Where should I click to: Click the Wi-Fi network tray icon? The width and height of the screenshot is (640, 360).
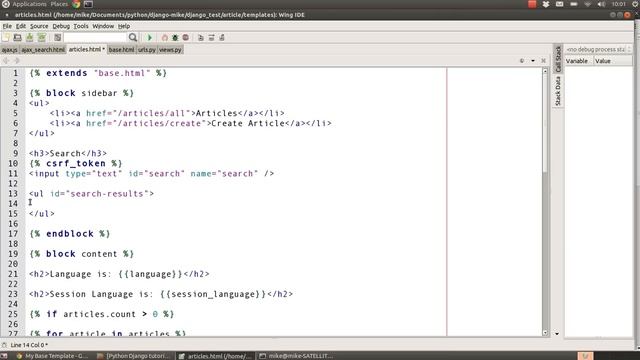click(x=587, y=4)
